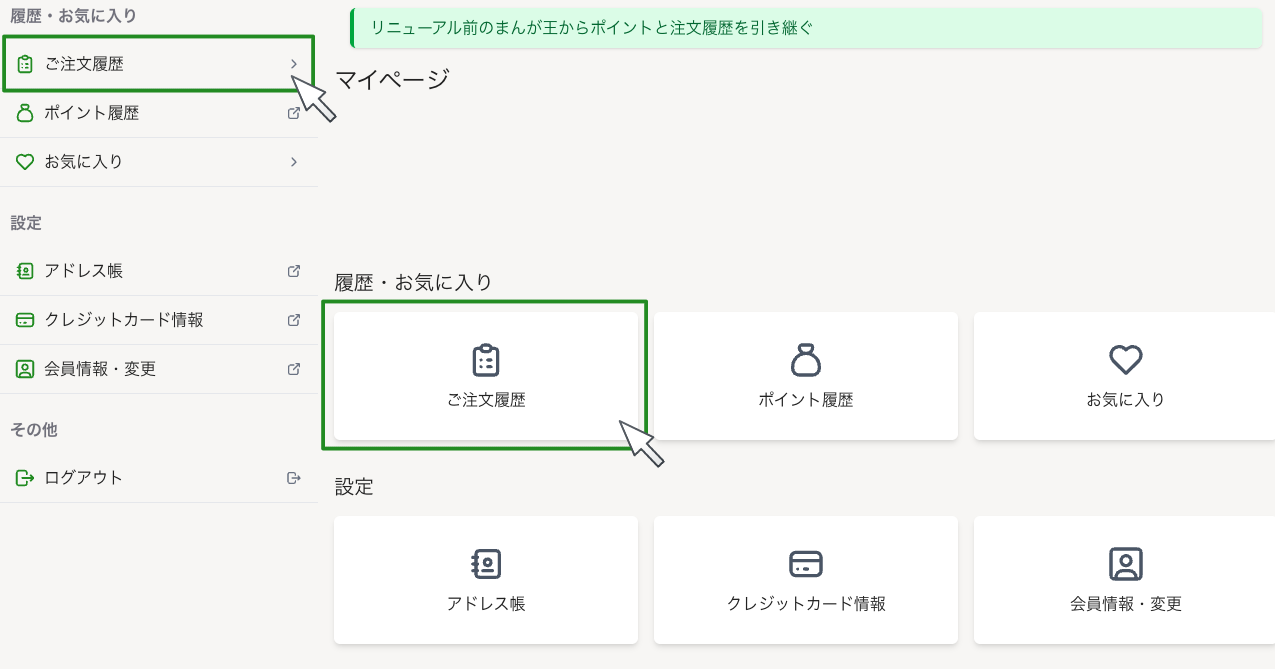
Task: Click the green logout icon in sidebar
Action: coord(25,478)
